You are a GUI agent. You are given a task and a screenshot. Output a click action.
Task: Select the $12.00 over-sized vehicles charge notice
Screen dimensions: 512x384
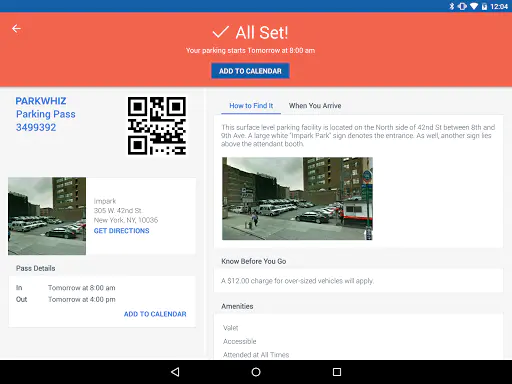click(297, 281)
